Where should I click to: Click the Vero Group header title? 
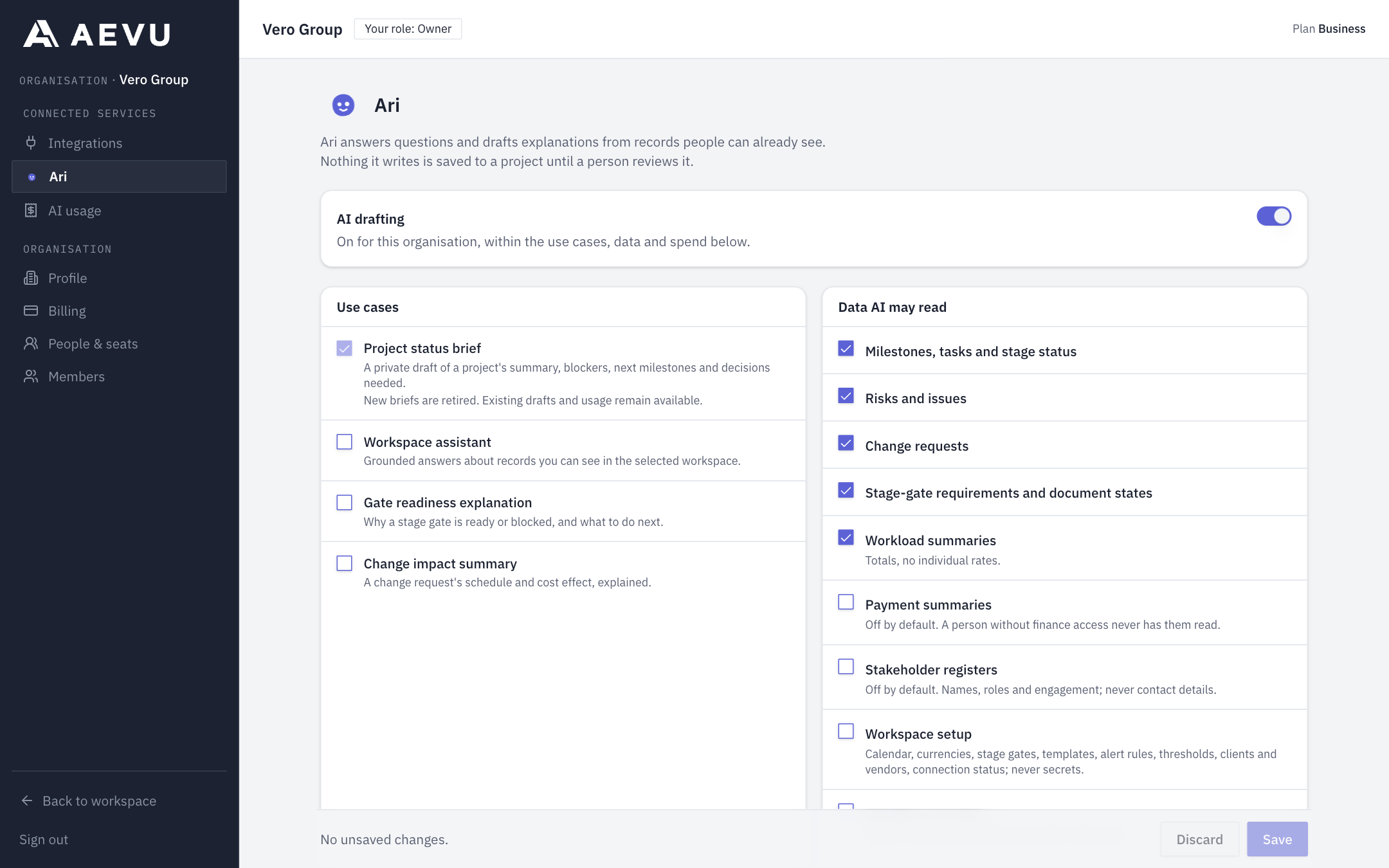click(302, 29)
